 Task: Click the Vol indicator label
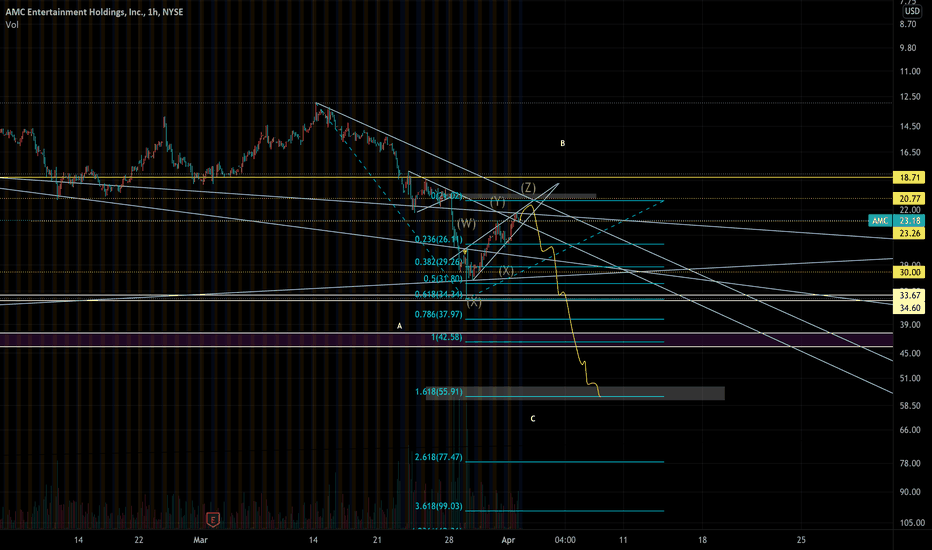pyautogui.click(x=12, y=24)
